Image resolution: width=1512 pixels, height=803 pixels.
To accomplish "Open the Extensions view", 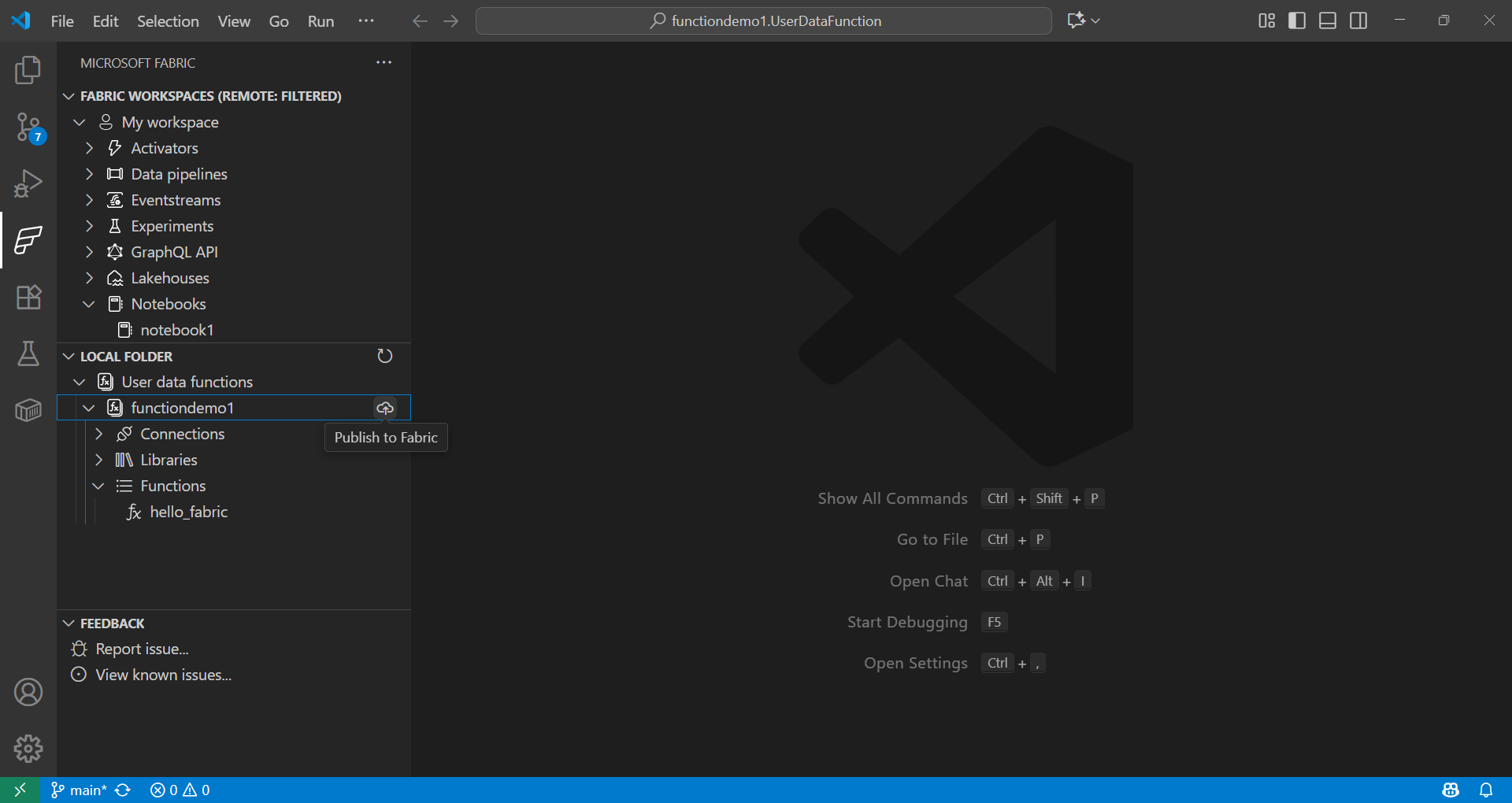I will coord(28,298).
